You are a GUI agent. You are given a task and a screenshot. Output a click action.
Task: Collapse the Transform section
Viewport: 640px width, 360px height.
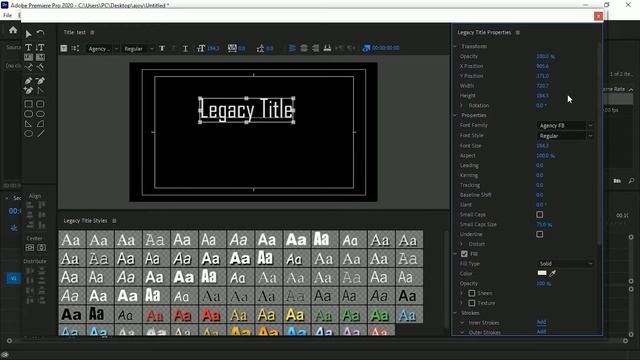pos(455,46)
